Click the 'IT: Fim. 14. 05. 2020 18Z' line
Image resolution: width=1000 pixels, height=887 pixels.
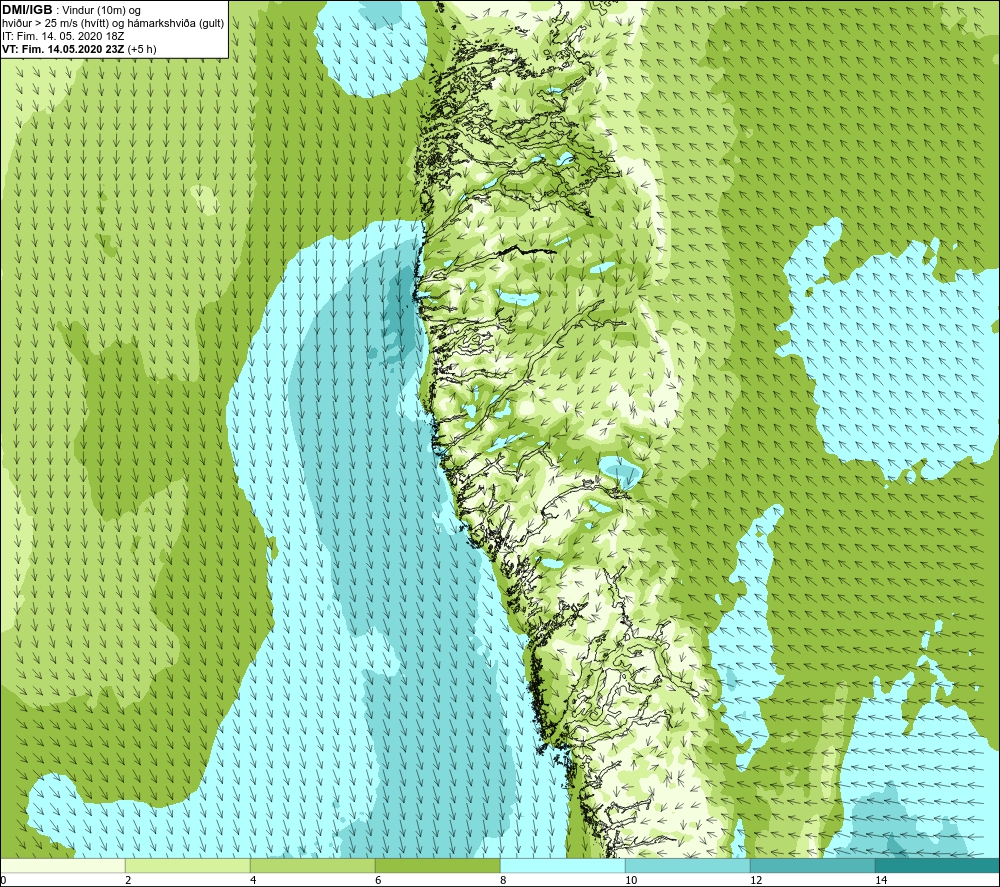tap(63, 36)
